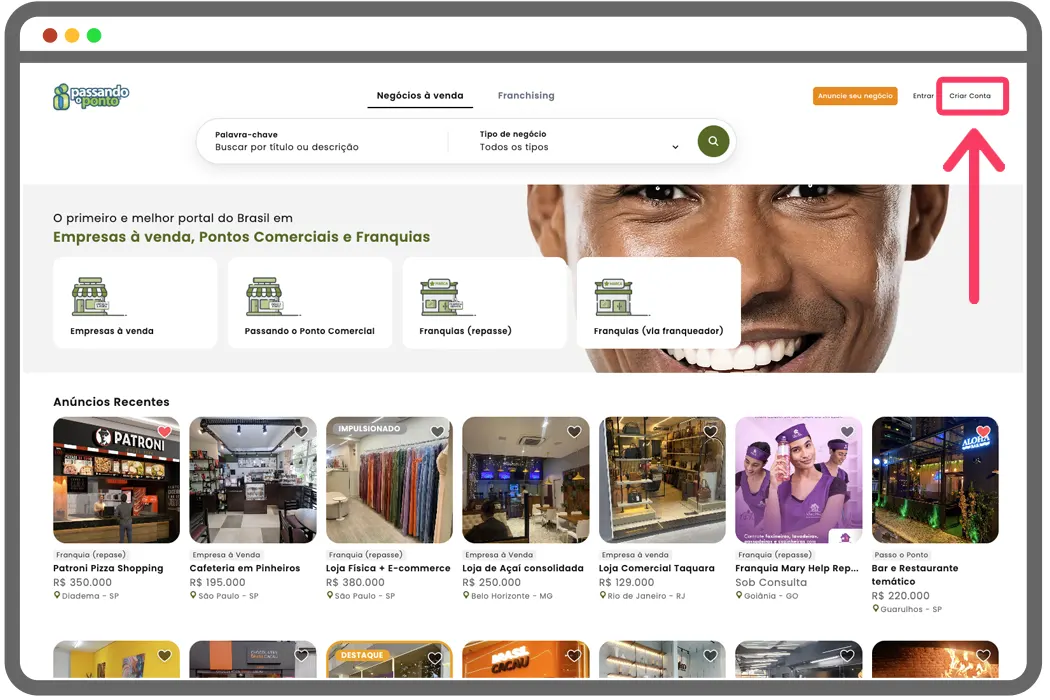Open the Empresas à venda store icon

click(x=90, y=297)
